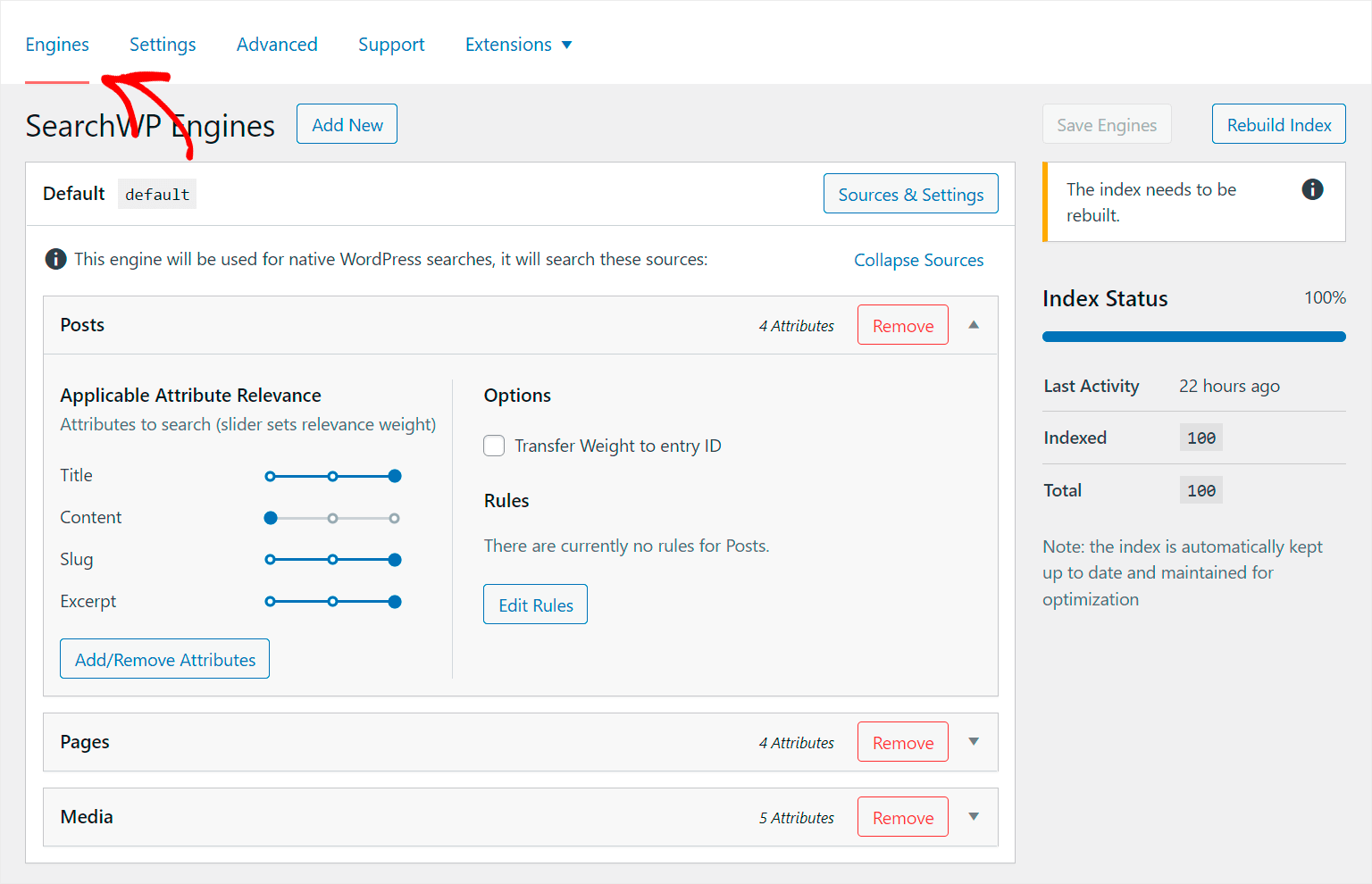Open the Support tab
The height and width of the screenshot is (884, 1372).
391,45
